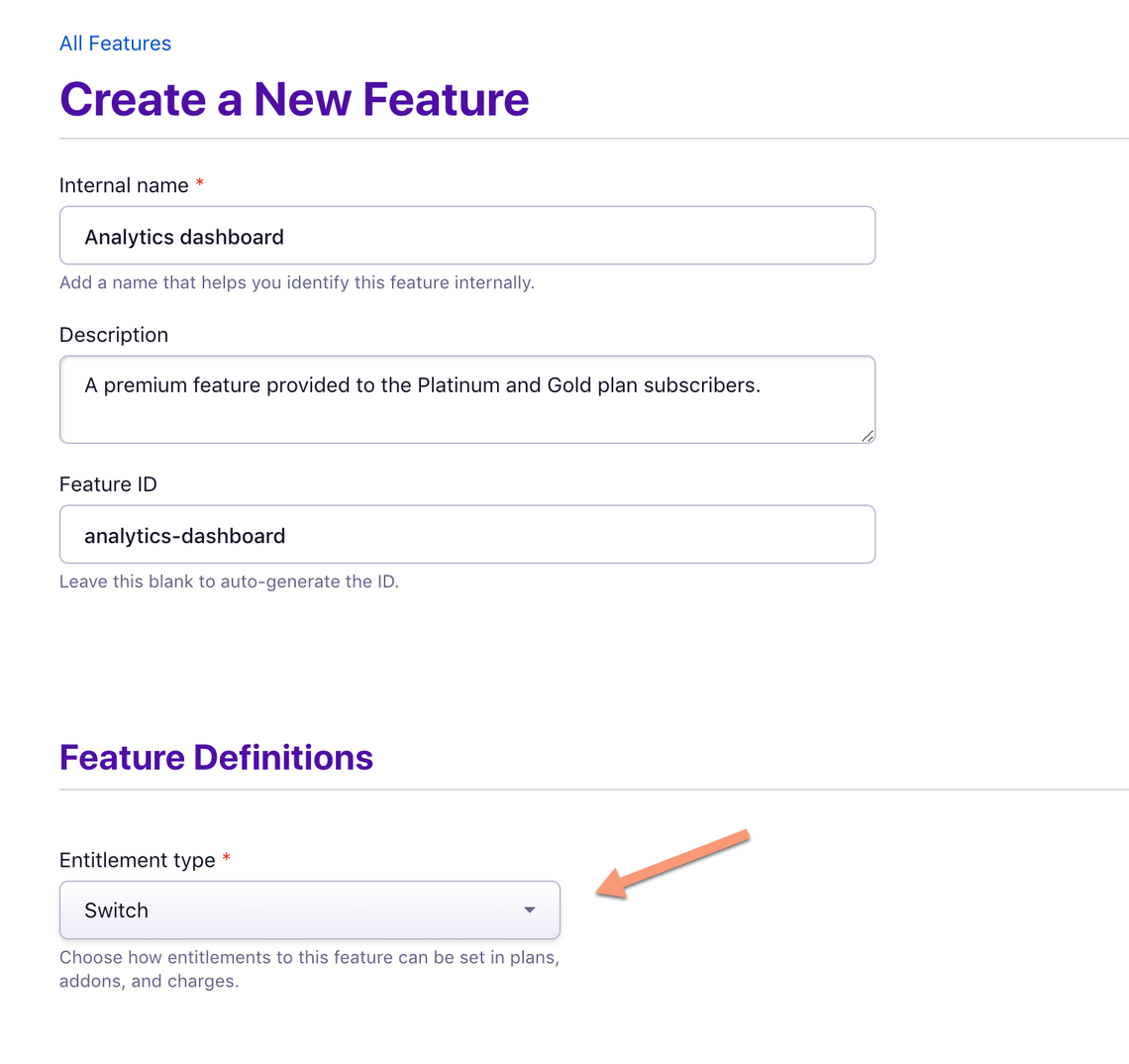Image resolution: width=1129 pixels, height=1064 pixels.
Task: Open the All Features breadcrumb link
Action: pos(115,44)
